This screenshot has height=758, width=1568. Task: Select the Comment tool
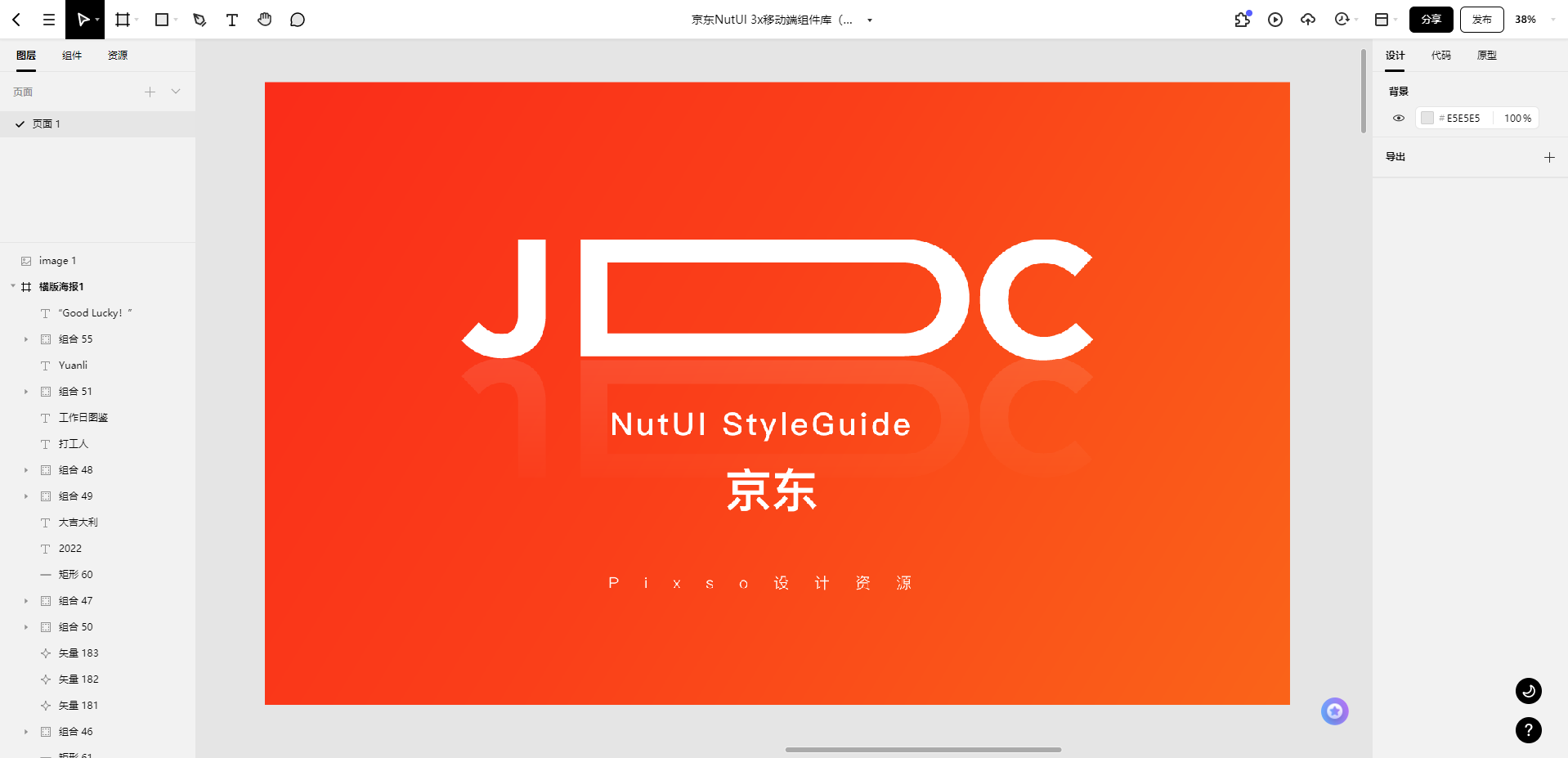(x=298, y=20)
